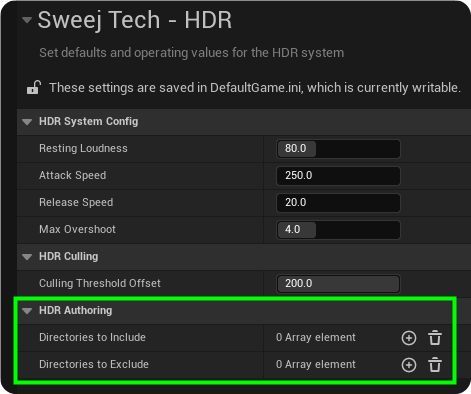Collapse the Sweej Tech - HDR section
Viewport: 471px width, 394px height.
coord(27,20)
